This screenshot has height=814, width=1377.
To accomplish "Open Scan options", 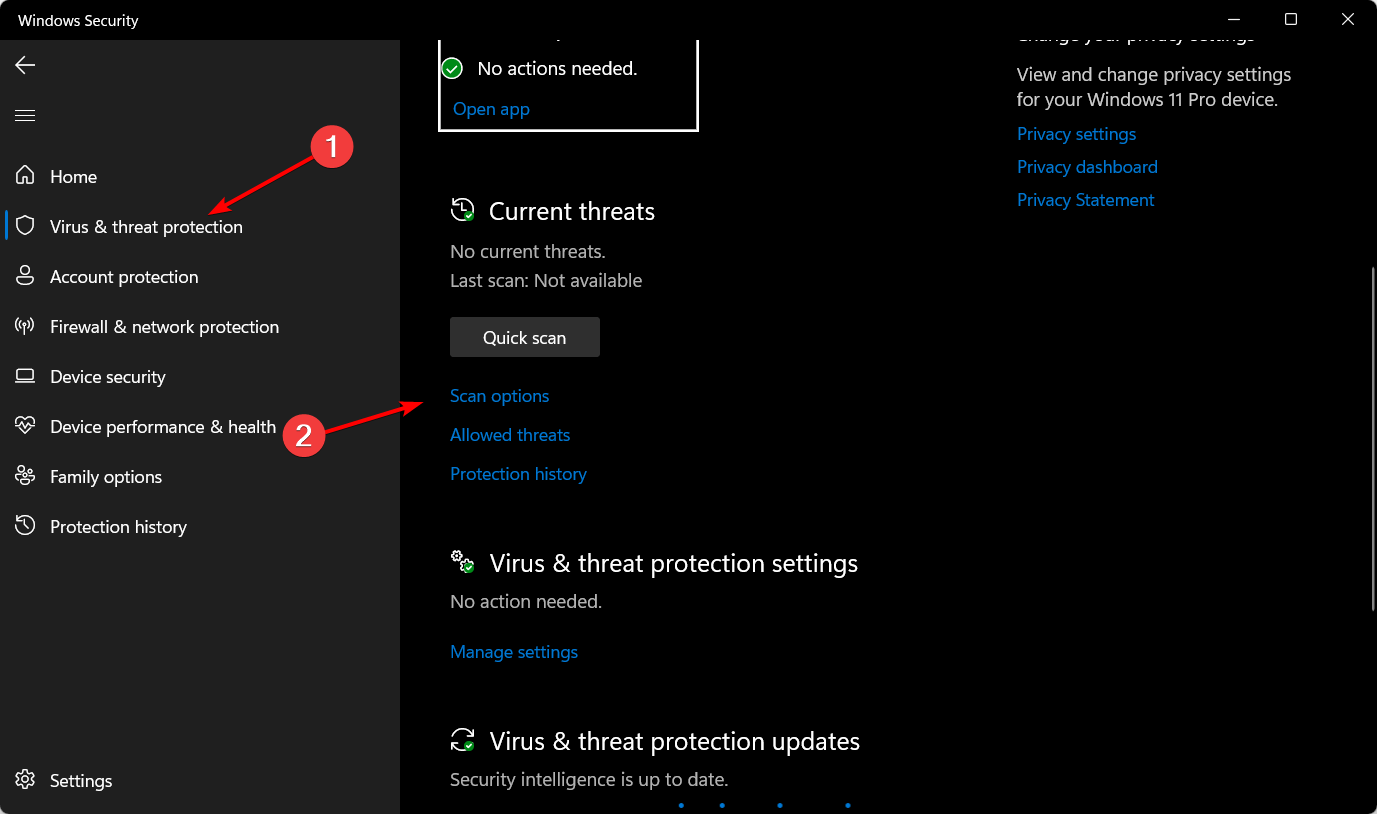I will click(499, 395).
